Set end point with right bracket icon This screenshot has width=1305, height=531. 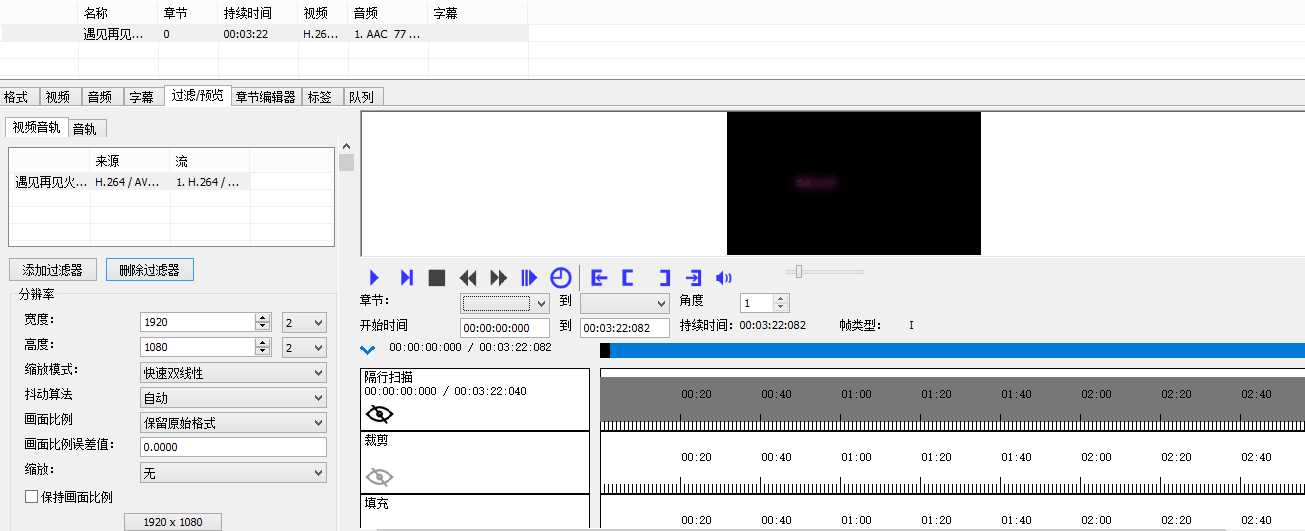664,278
